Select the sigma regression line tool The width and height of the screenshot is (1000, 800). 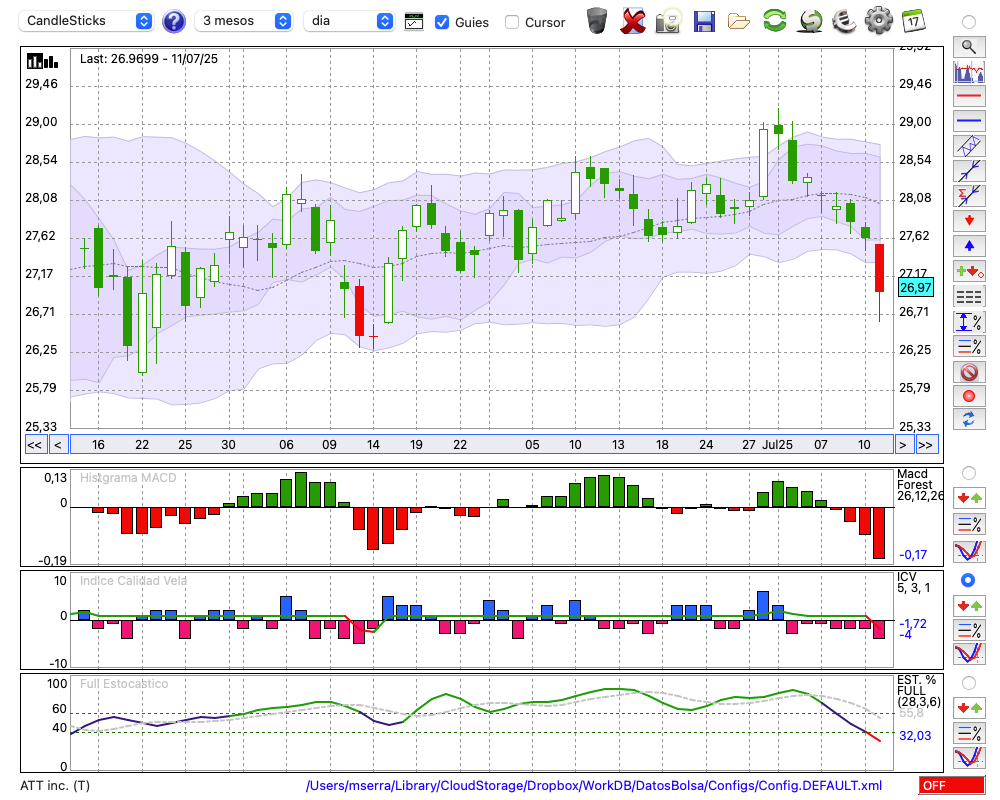click(969, 195)
